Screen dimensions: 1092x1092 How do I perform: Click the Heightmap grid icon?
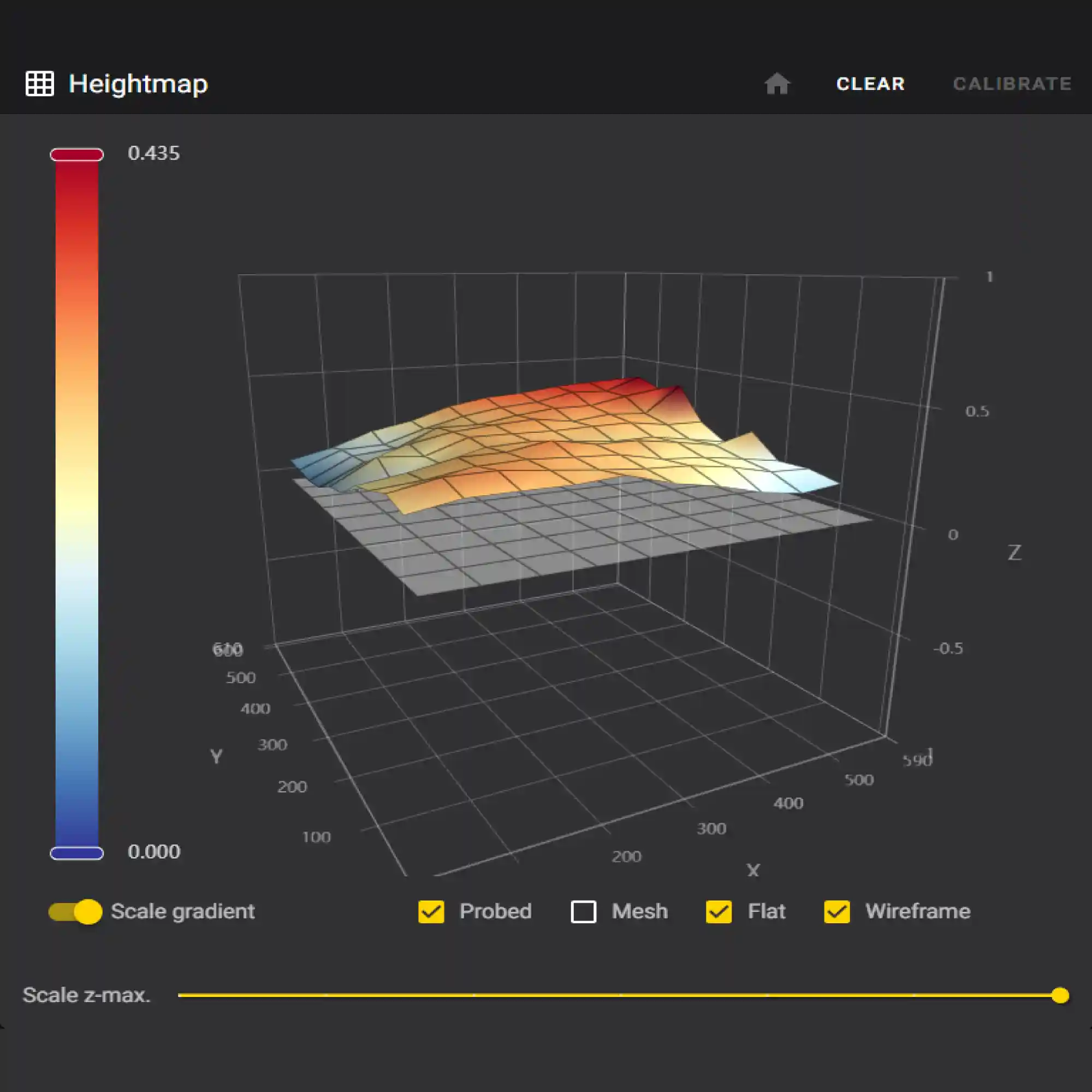[x=39, y=84]
